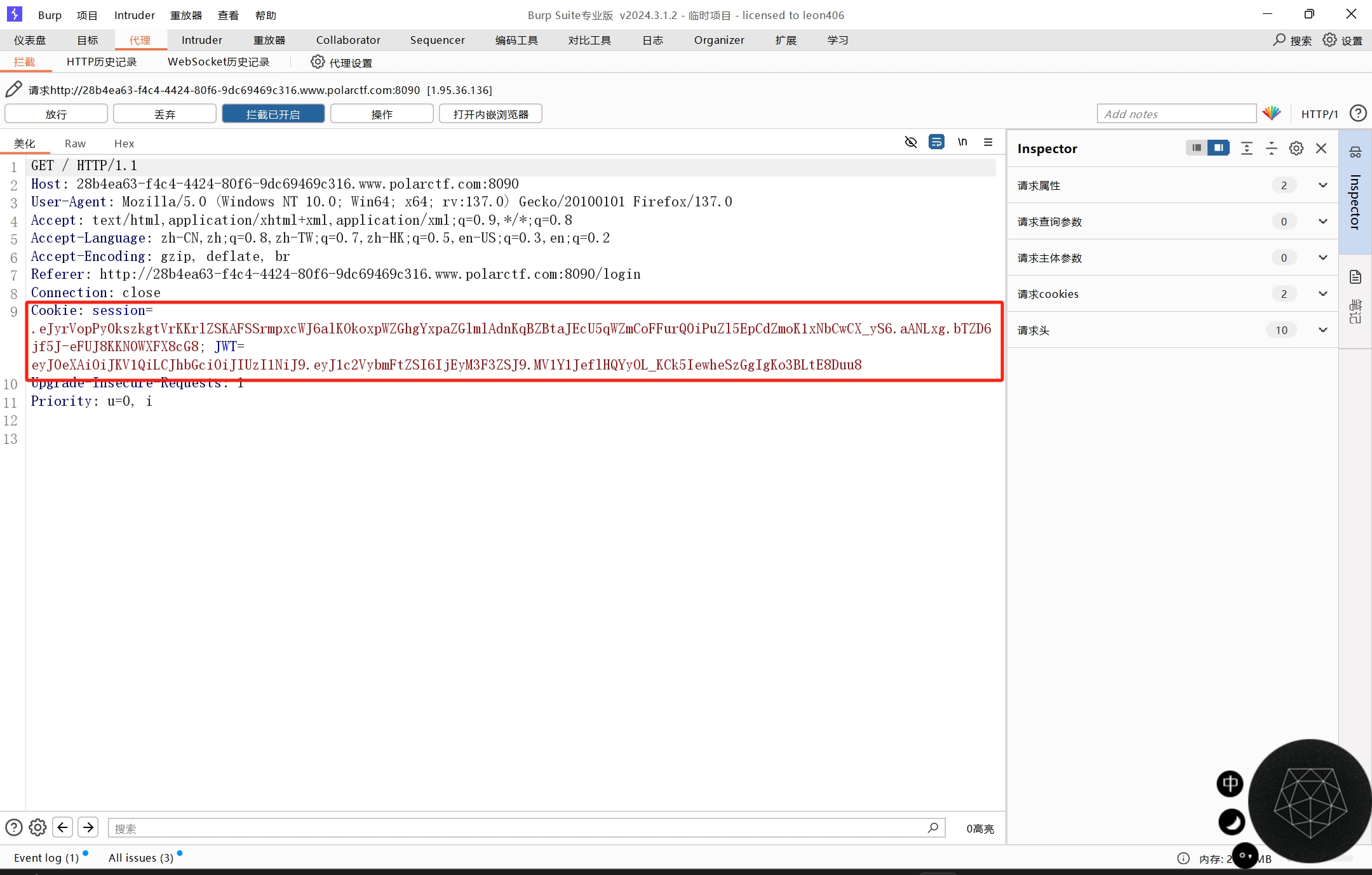Image resolution: width=1372 pixels, height=875 pixels.
Task: Open the 重放器 Repeater tab
Action: click(x=269, y=40)
